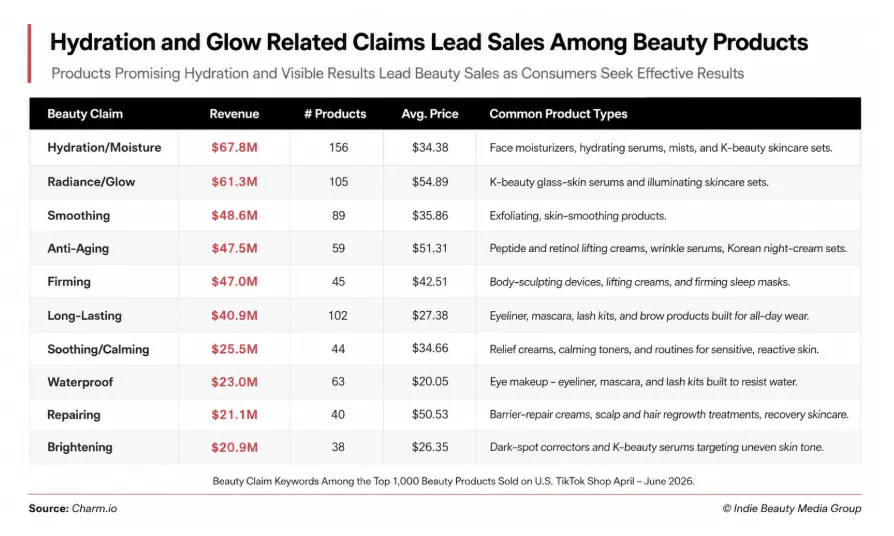Image resolution: width=894 pixels, height=536 pixels.
Task: Select the Long-Lasting claim cell
Action: pos(84,316)
